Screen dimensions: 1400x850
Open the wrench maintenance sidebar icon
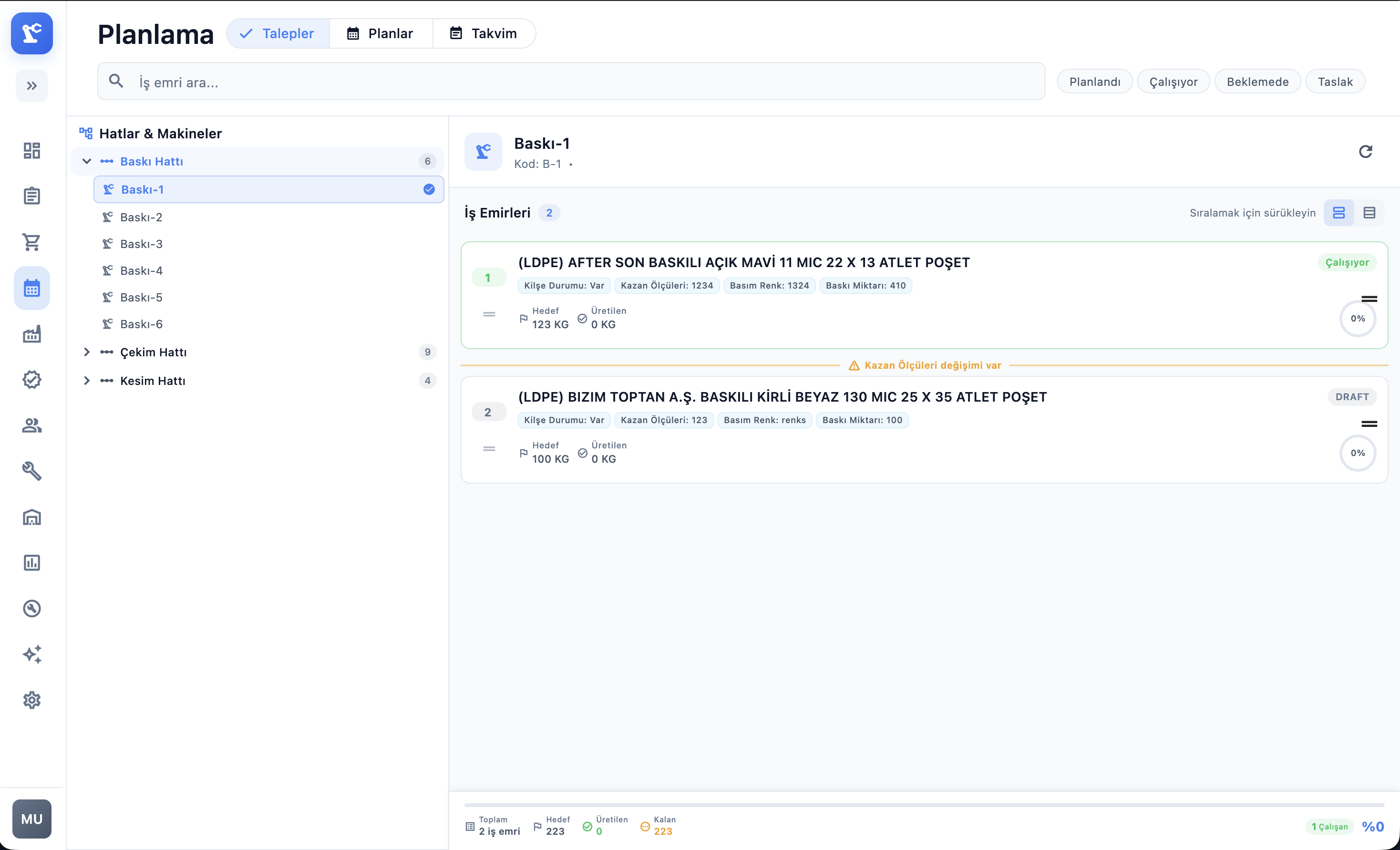pyautogui.click(x=32, y=471)
